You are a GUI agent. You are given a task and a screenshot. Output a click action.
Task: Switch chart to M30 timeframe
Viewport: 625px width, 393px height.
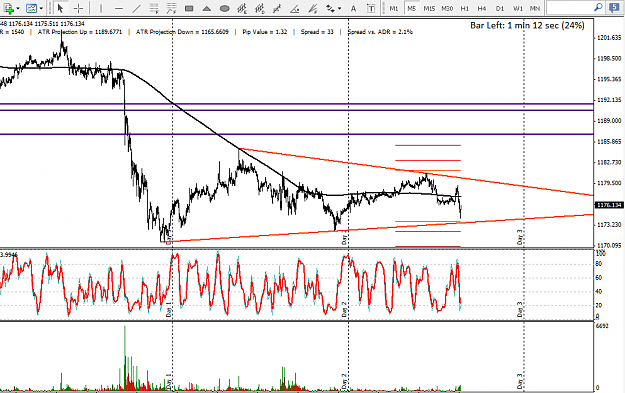tap(447, 8)
